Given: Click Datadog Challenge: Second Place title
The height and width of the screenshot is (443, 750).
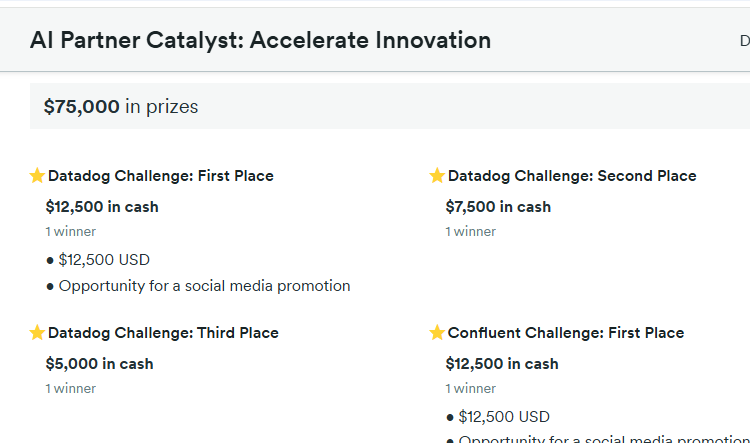Looking at the screenshot, I should coord(572,176).
